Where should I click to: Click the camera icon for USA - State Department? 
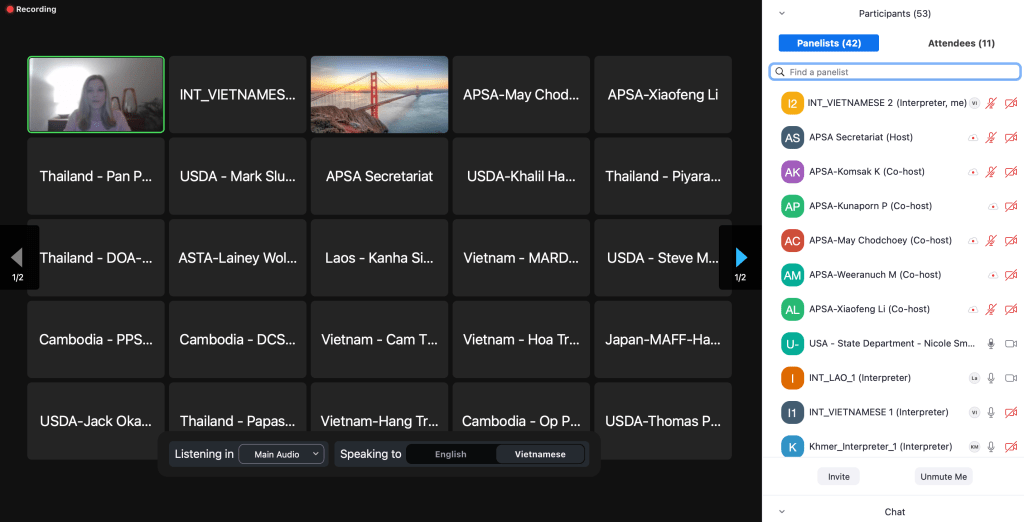[1010, 344]
